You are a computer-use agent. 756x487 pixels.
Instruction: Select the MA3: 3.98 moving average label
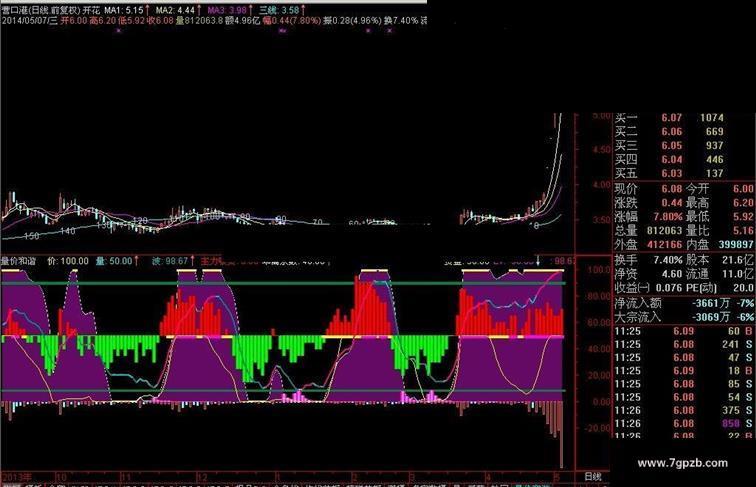[227, 10]
